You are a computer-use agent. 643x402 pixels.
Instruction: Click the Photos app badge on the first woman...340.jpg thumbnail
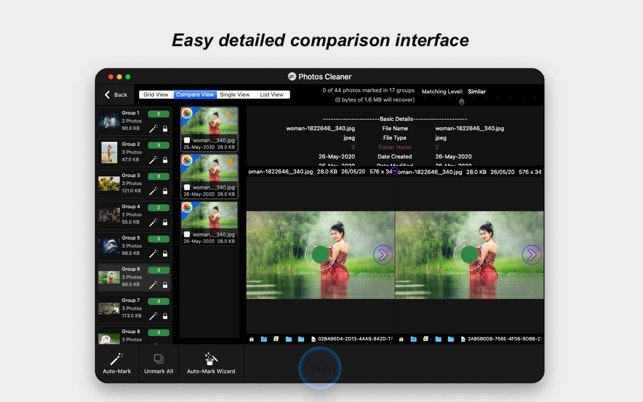point(187,113)
